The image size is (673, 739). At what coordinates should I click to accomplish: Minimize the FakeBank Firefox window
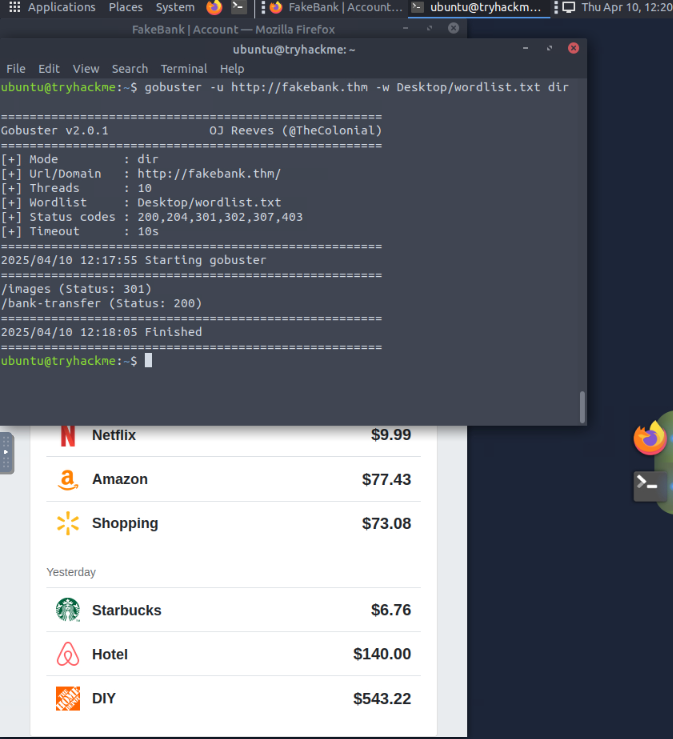pyautogui.click(x=405, y=28)
